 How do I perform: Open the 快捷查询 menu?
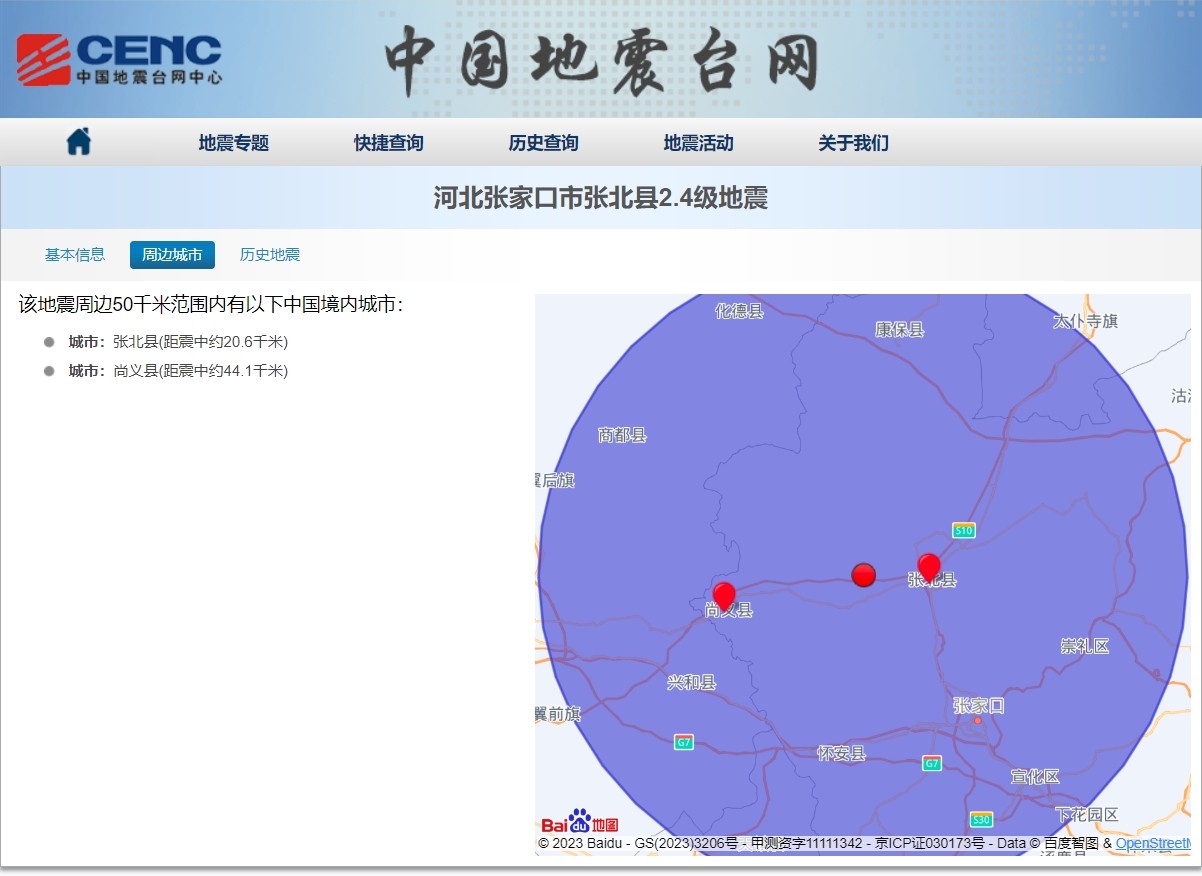click(389, 143)
